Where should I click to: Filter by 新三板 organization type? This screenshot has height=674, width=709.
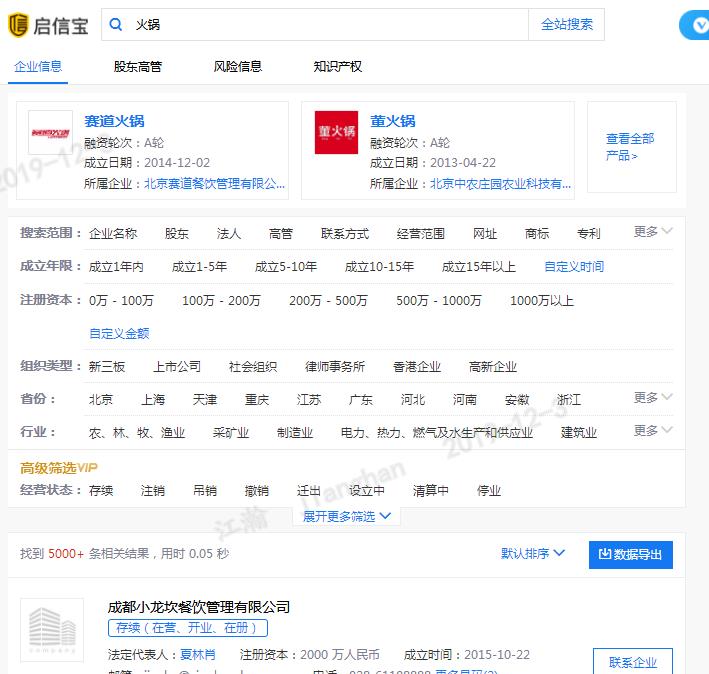pyautogui.click(x=107, y=367)
